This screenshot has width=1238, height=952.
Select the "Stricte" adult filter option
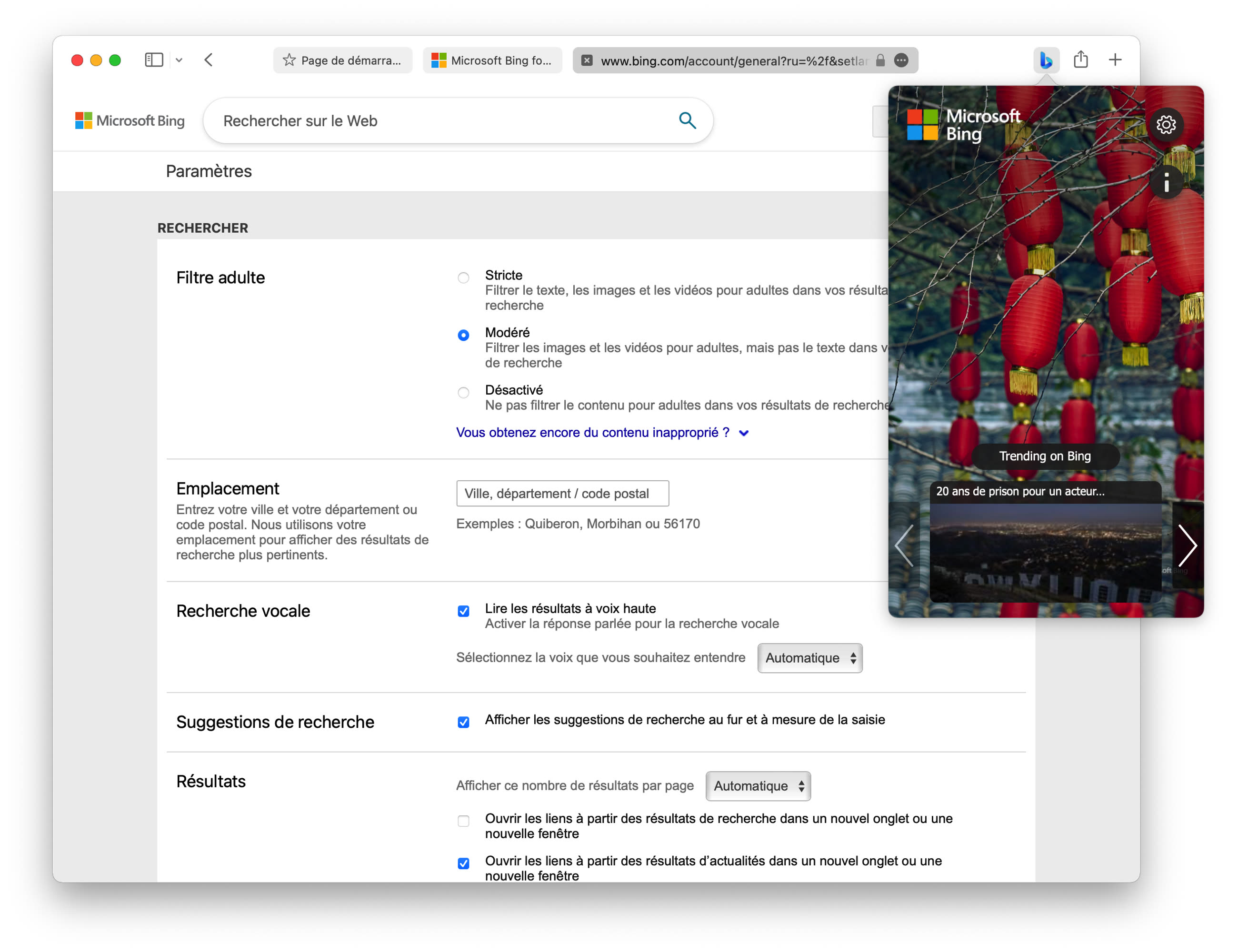[x=463, y=278]
